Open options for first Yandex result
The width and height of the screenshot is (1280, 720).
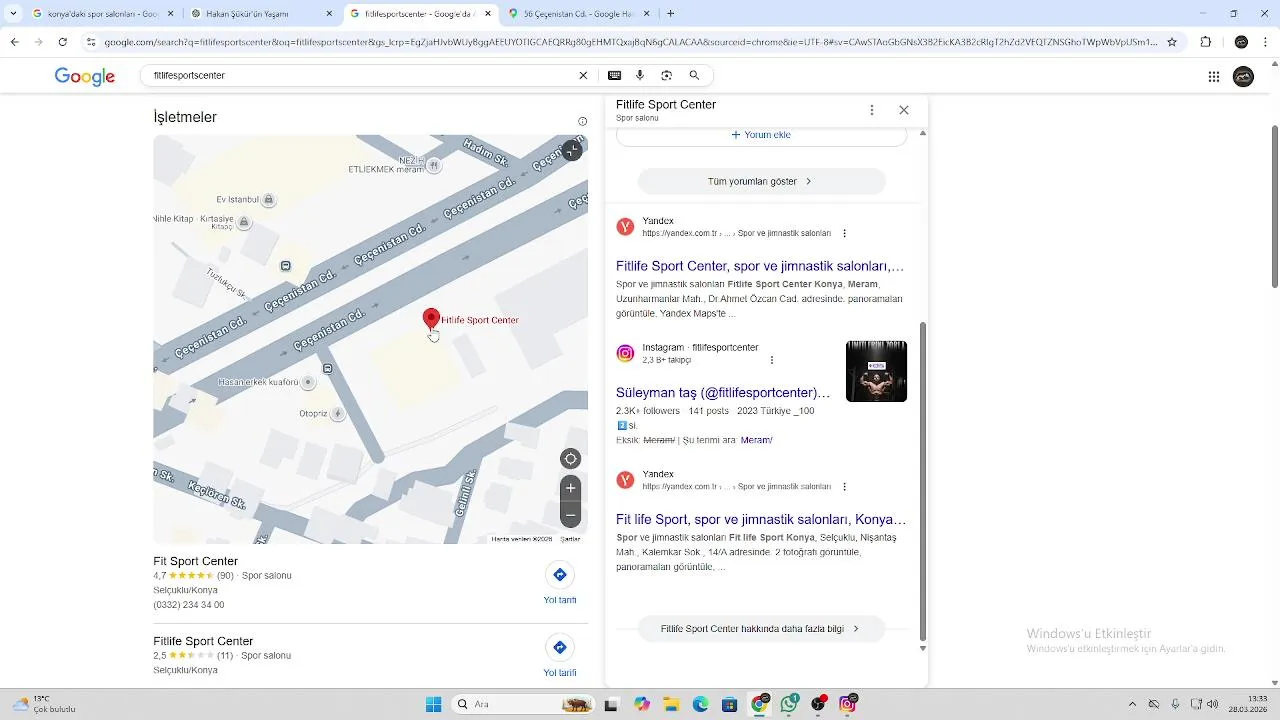click(844, 233)
